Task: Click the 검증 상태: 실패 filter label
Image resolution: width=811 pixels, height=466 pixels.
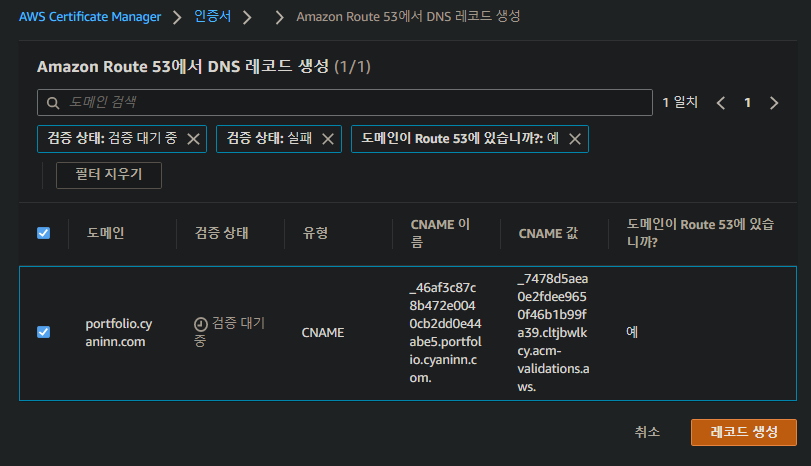Action: [x=269, y=138]
